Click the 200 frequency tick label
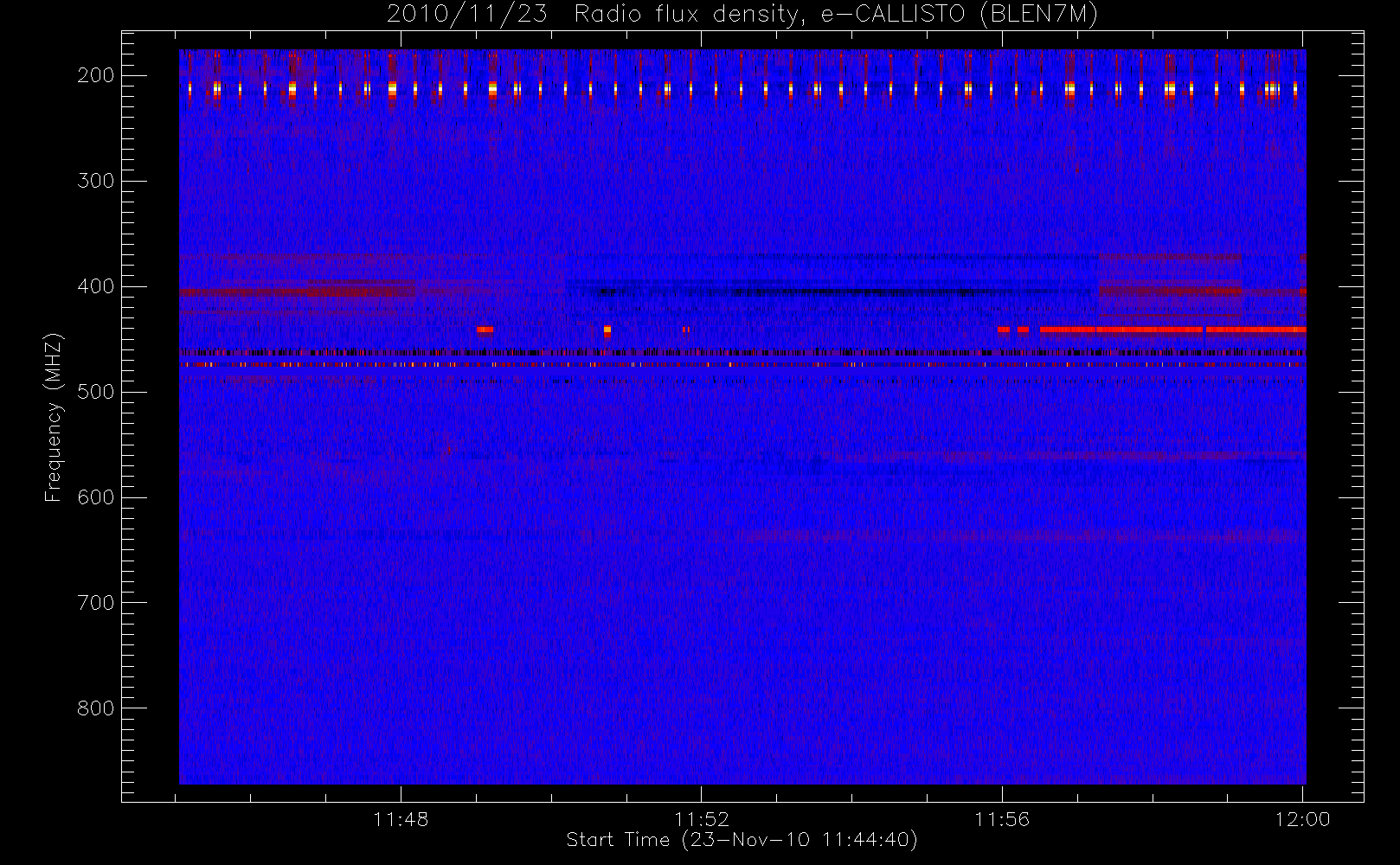The height and width of the screenshot is (865, 1400). pyautogui.click(x=96, y=75)
